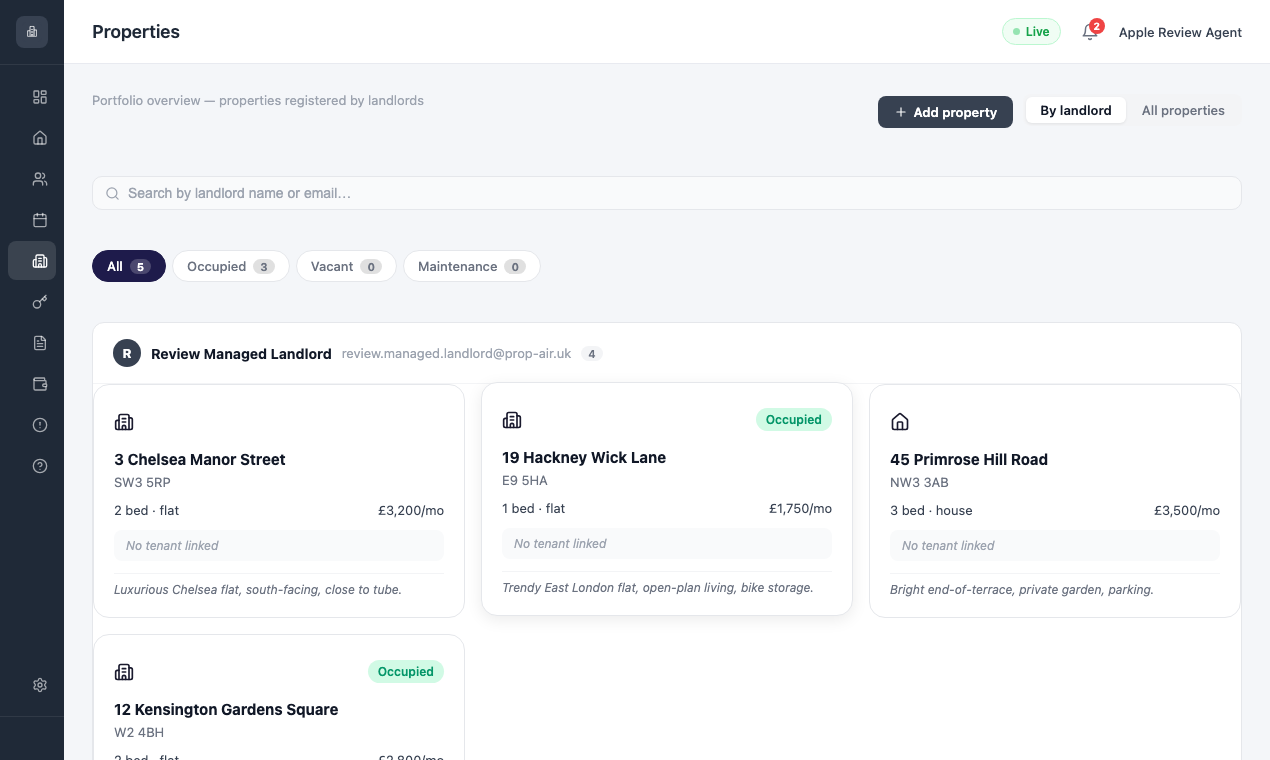Click Luxurious Chelsea flat description text

[258, 590]
